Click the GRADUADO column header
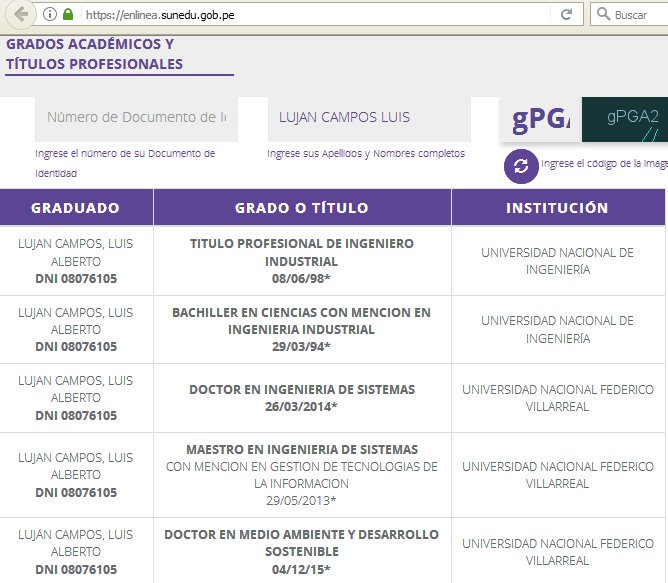The height and width of the screenshot is (583, 668). (x=75, y=208)
